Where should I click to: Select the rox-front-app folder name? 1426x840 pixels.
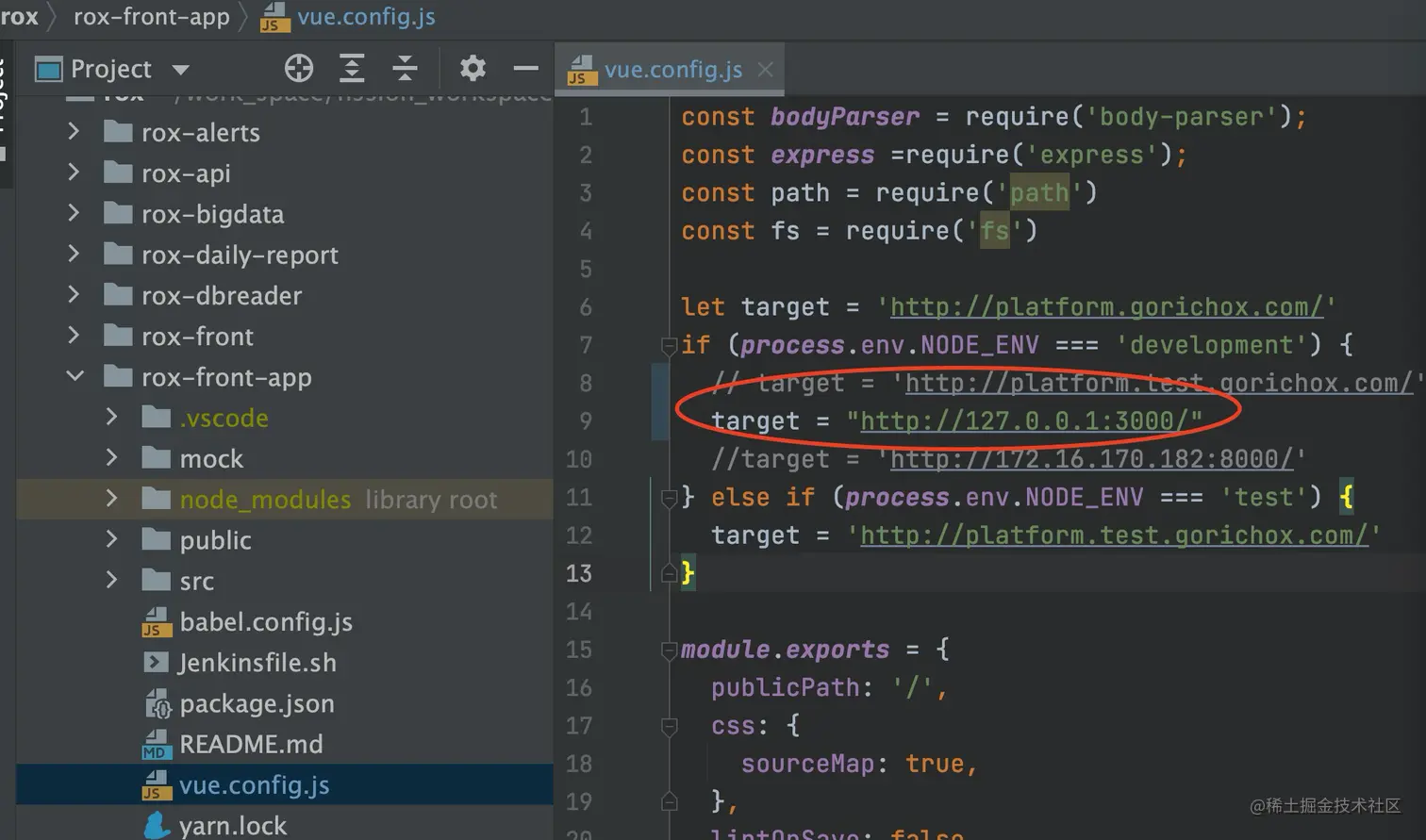[226, 377]
